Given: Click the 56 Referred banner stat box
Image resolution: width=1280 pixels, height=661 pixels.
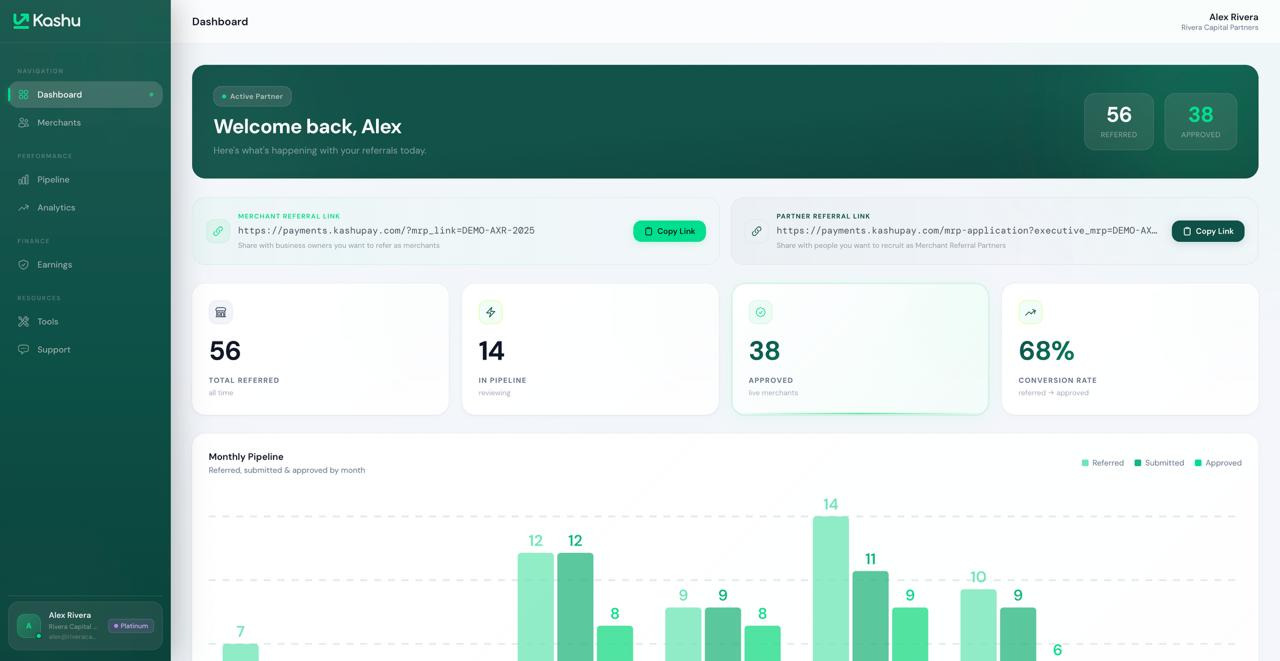Looking at the screenshot, I should 1119,122.
